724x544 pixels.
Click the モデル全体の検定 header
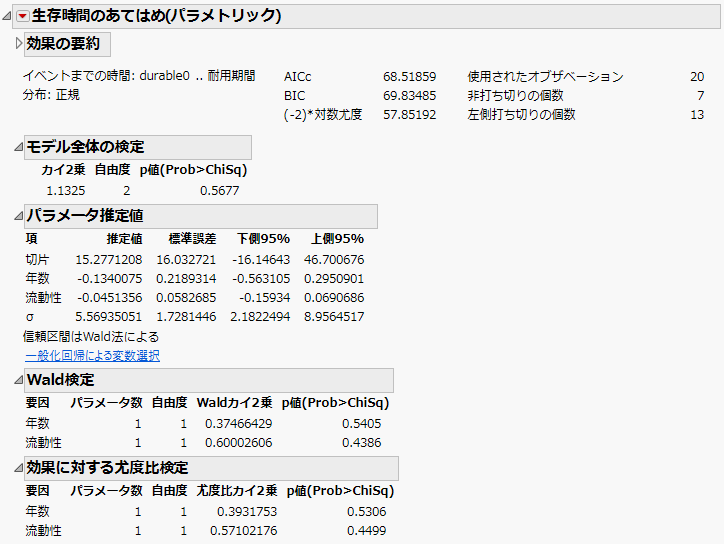[138, 147]
